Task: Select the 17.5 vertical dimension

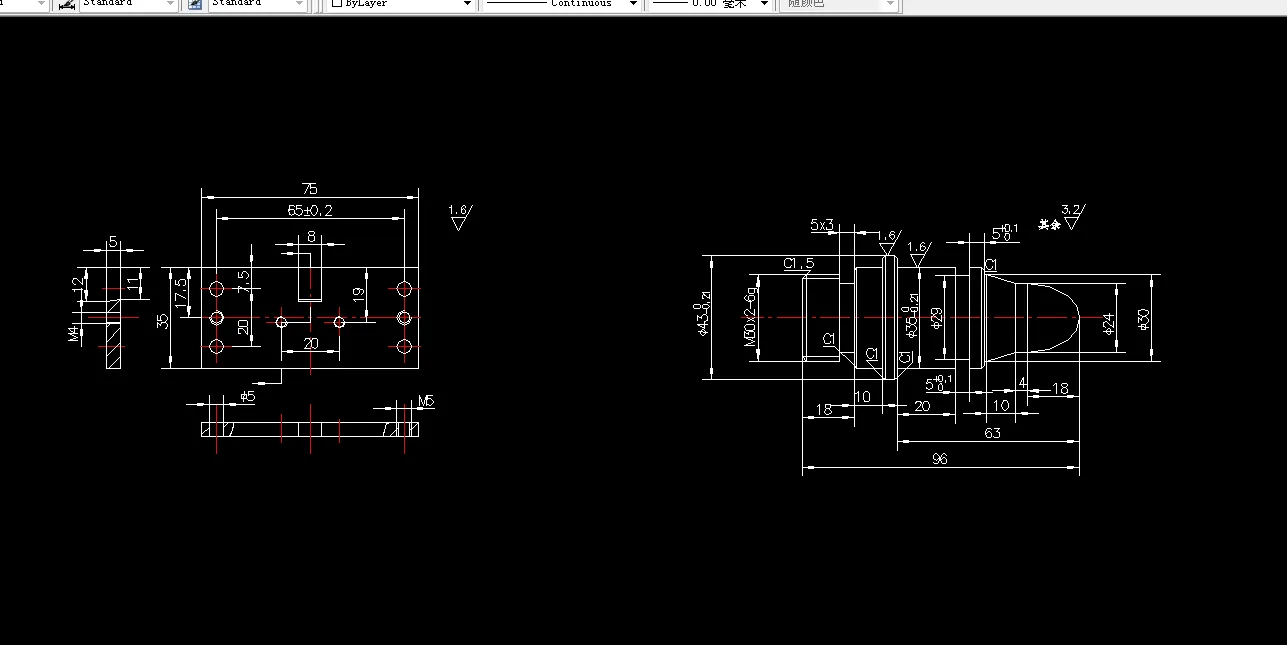Action: click(x=181, y=293)
